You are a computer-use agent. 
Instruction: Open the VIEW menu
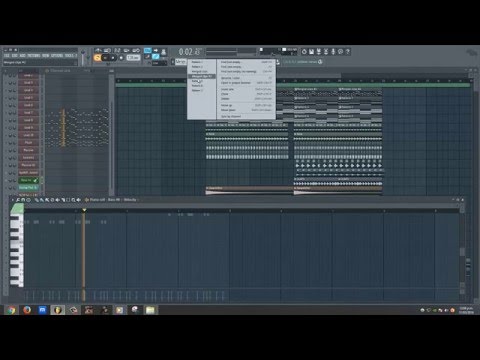[x=46, y=56]
